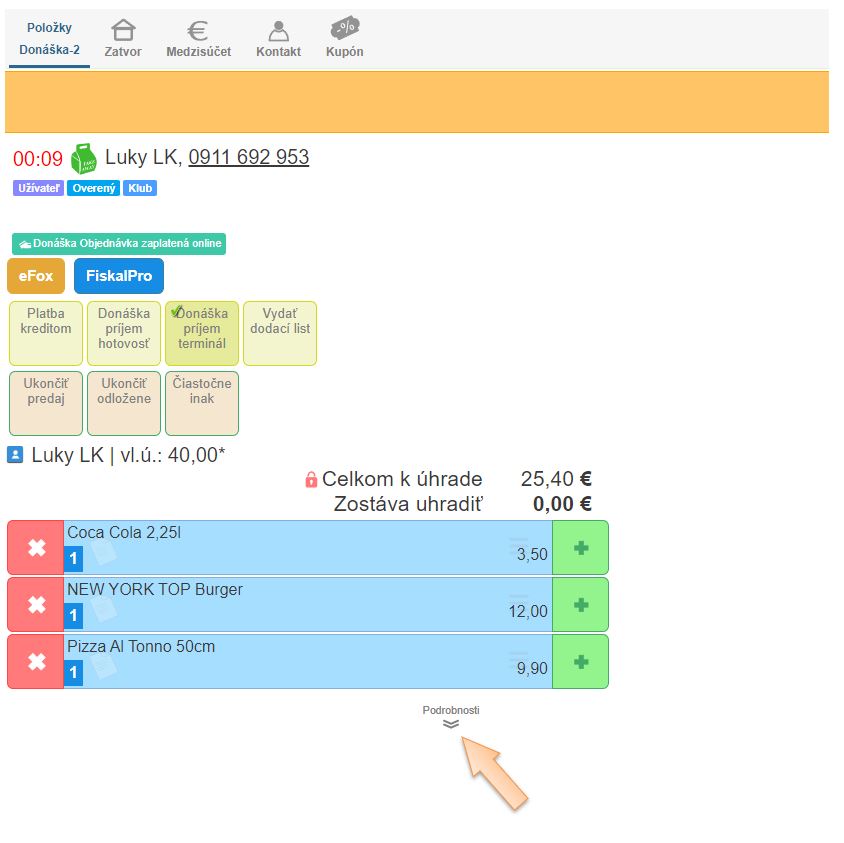Select Donáška príjem hotovosť payment

coord(124,333)
